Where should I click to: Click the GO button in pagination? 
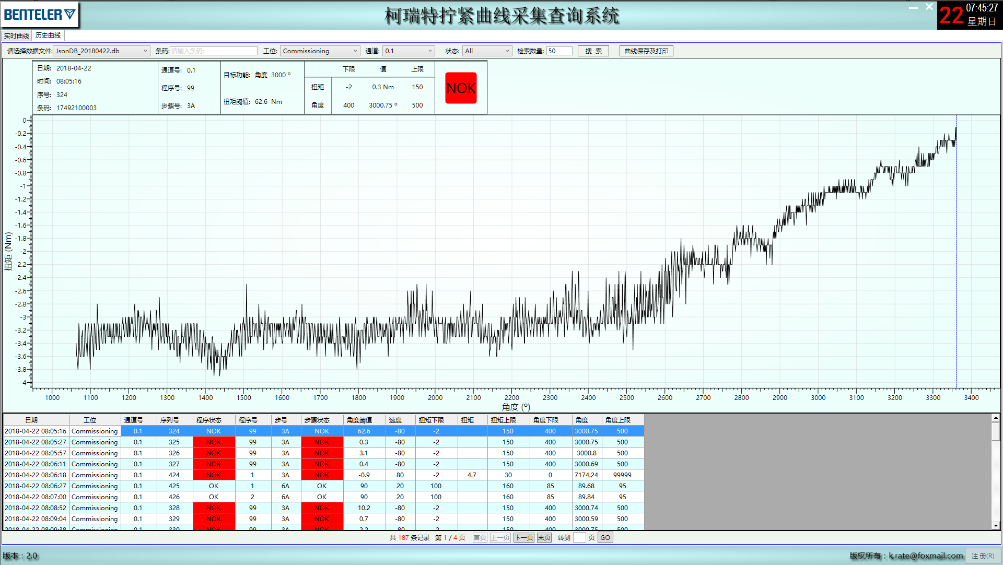click(x=605, y=538)
